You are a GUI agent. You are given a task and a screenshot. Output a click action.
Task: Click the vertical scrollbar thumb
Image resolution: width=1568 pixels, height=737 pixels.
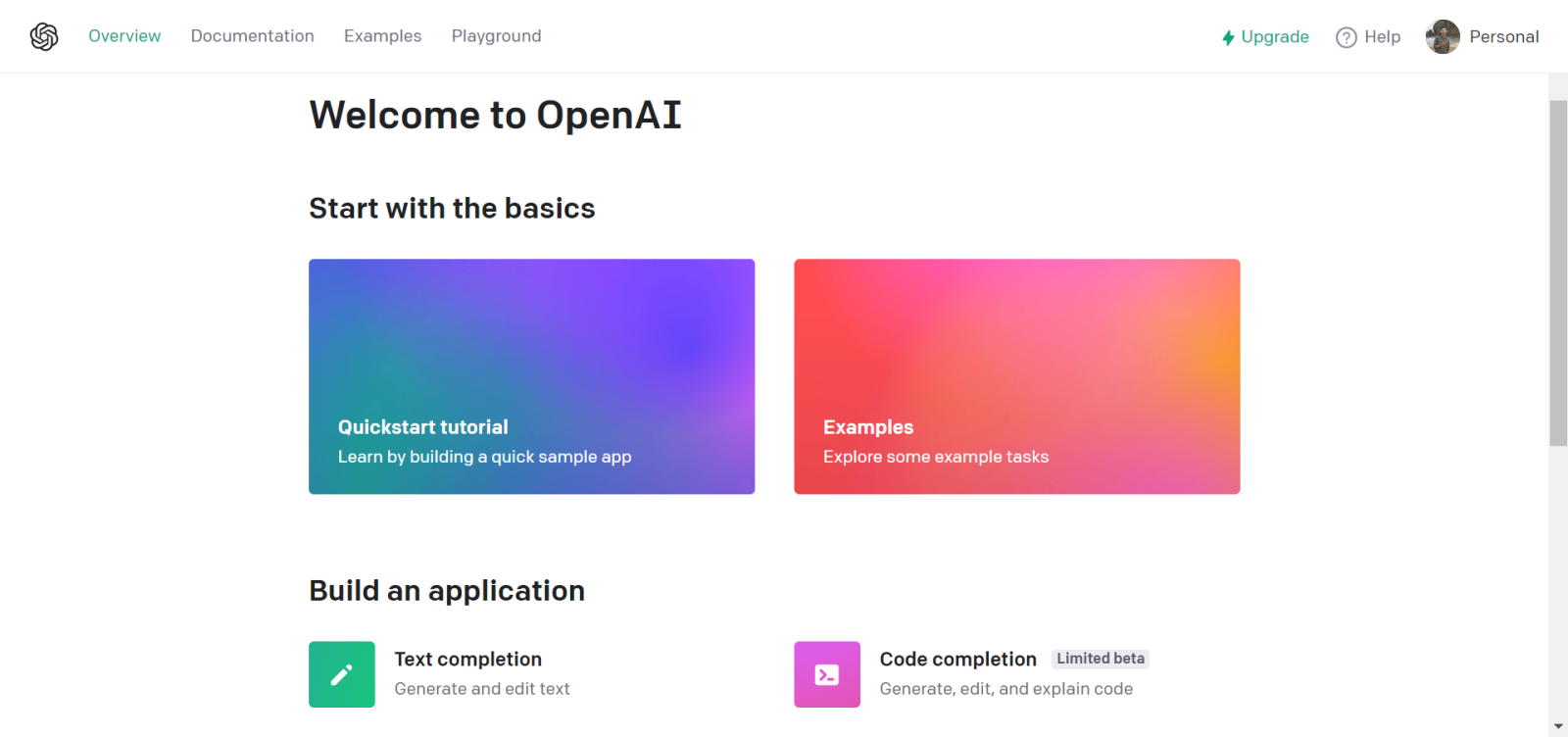[x=1557, y=272]
